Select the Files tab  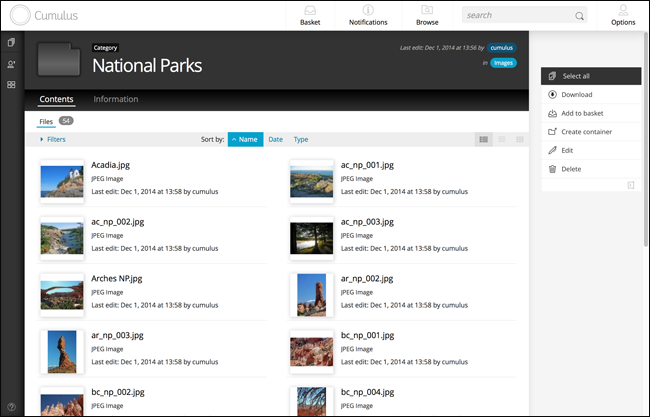coord(46,121)
